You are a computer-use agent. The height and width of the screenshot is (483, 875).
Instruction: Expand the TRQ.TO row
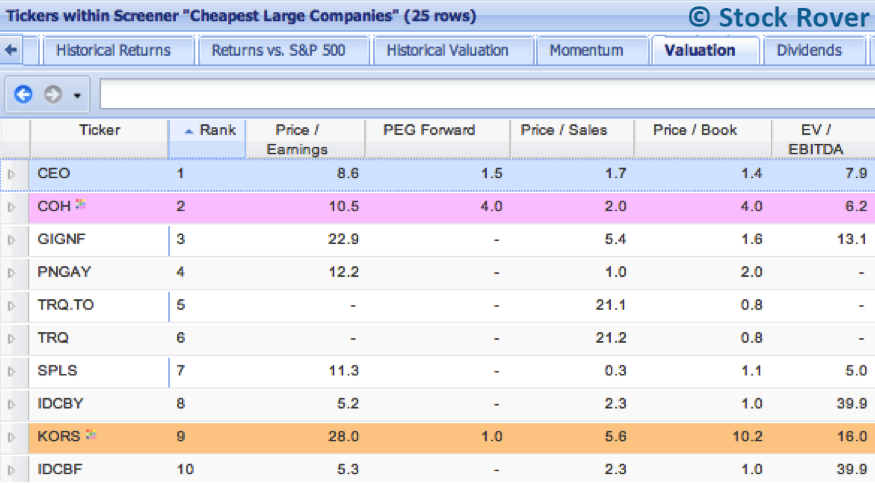point(11,306)
